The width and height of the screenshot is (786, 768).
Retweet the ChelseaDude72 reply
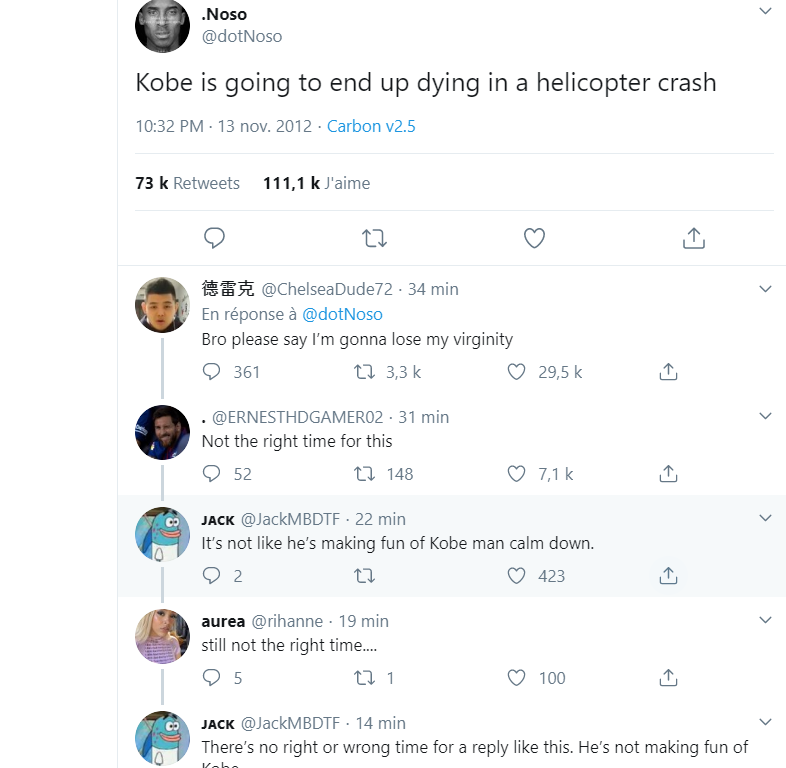pyautogui.click(x=365, y=372)
